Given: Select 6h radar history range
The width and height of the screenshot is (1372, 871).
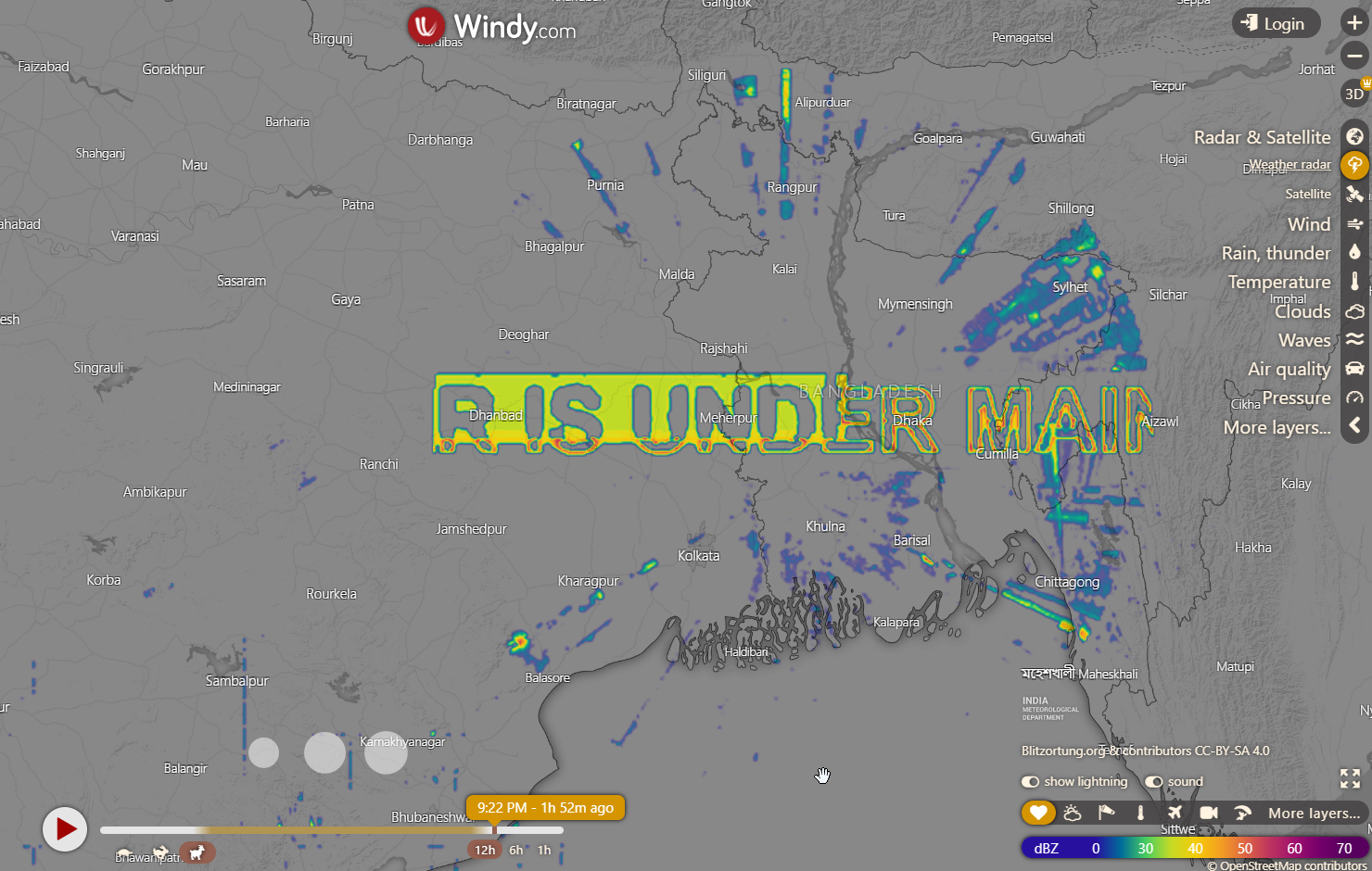Looking at the screenshot, I should tap(516, 850).
